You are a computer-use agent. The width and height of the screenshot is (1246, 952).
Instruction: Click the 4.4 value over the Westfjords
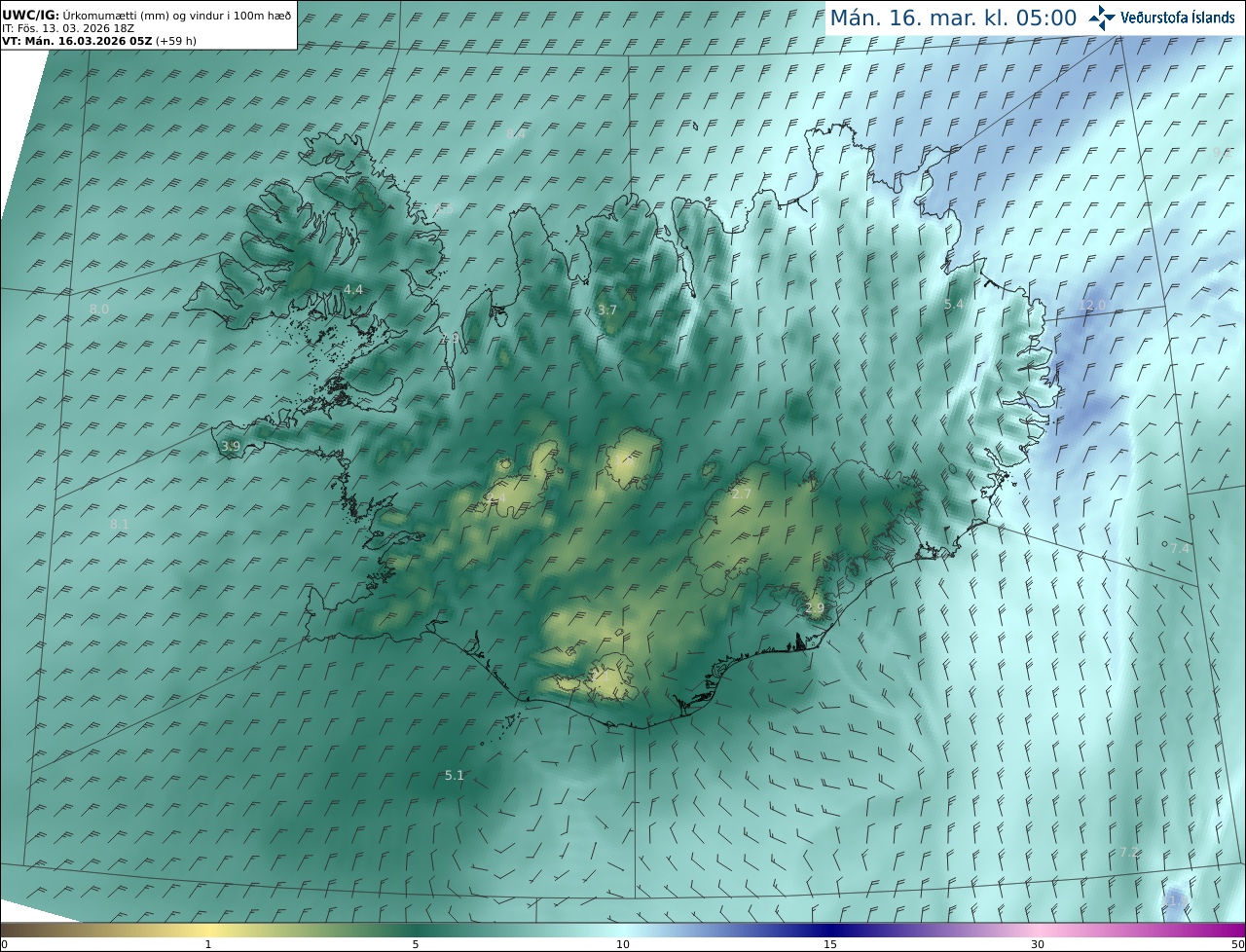coord(353,290)
